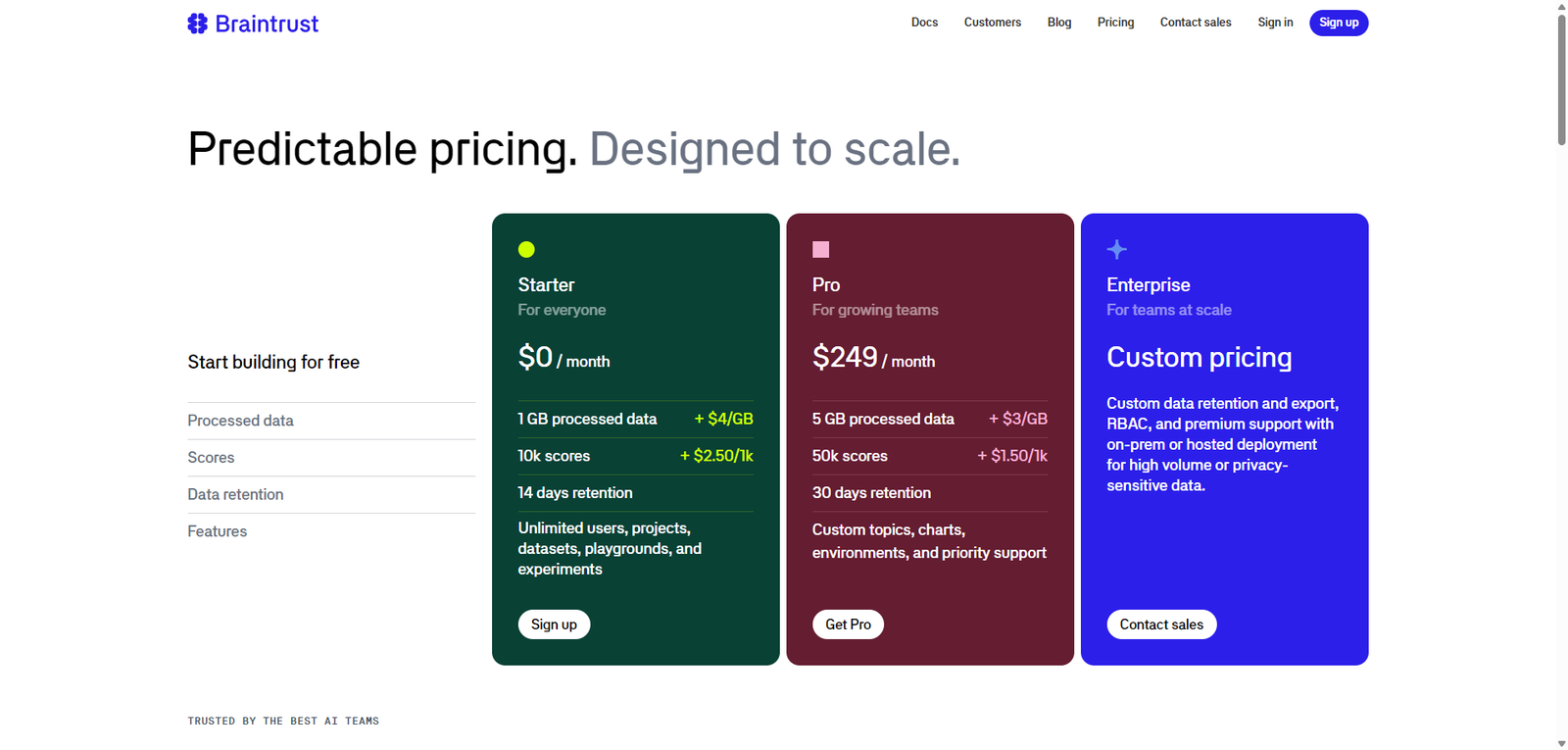
Task: Click the Enterprise sparkle star icon
Action: coord(1116,249)
